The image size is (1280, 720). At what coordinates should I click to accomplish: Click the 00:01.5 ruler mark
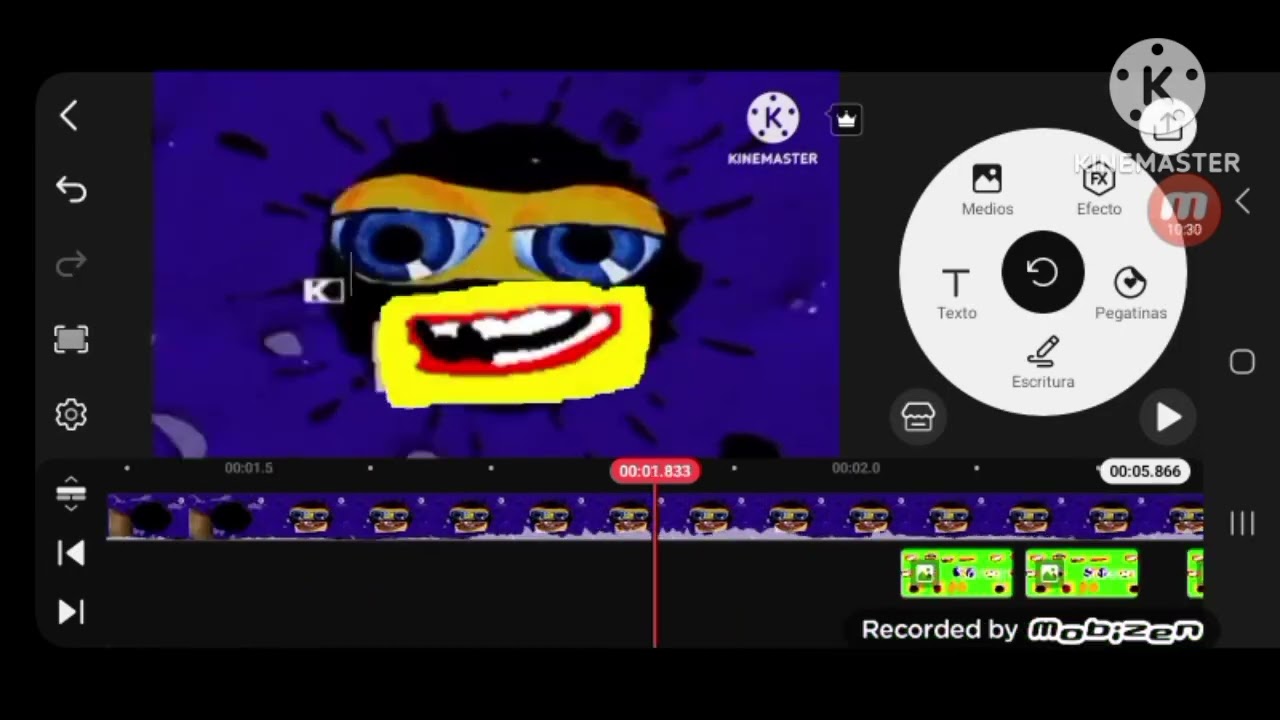tap(248, 468)
